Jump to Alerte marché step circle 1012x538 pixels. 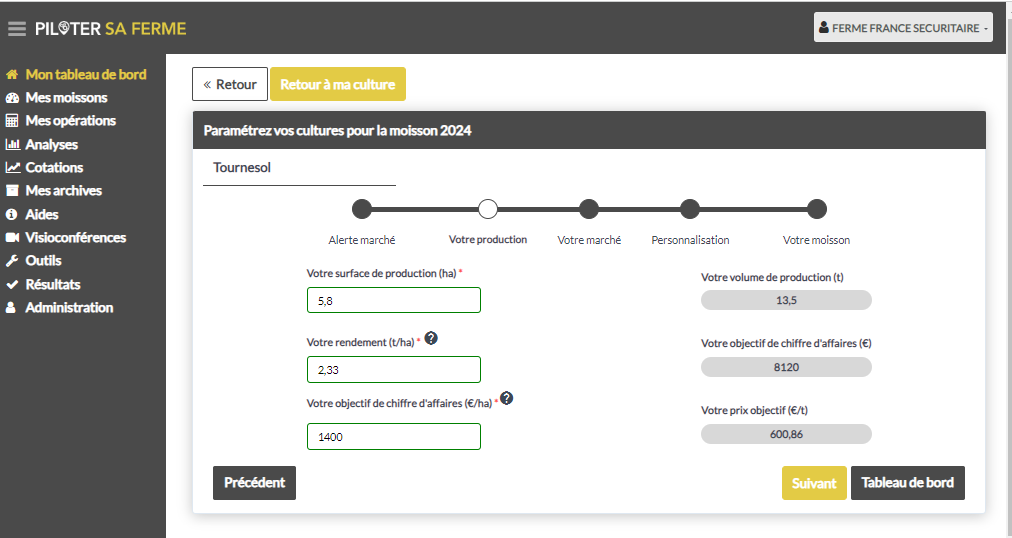[x=361, y=209]
